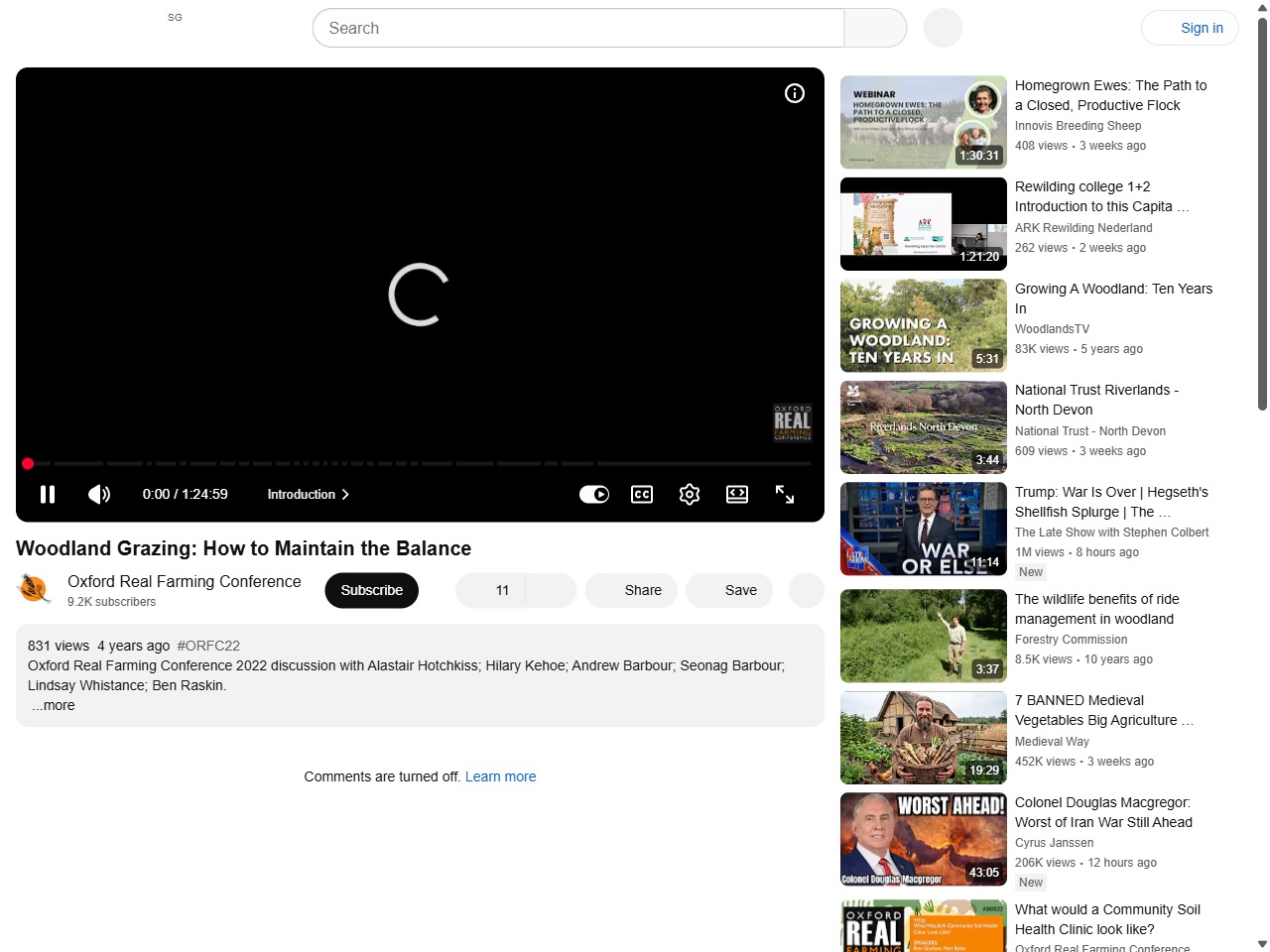Subscribe to the channel
Image resolution: width=1270 pixels, height=952 pixels.
371,590
